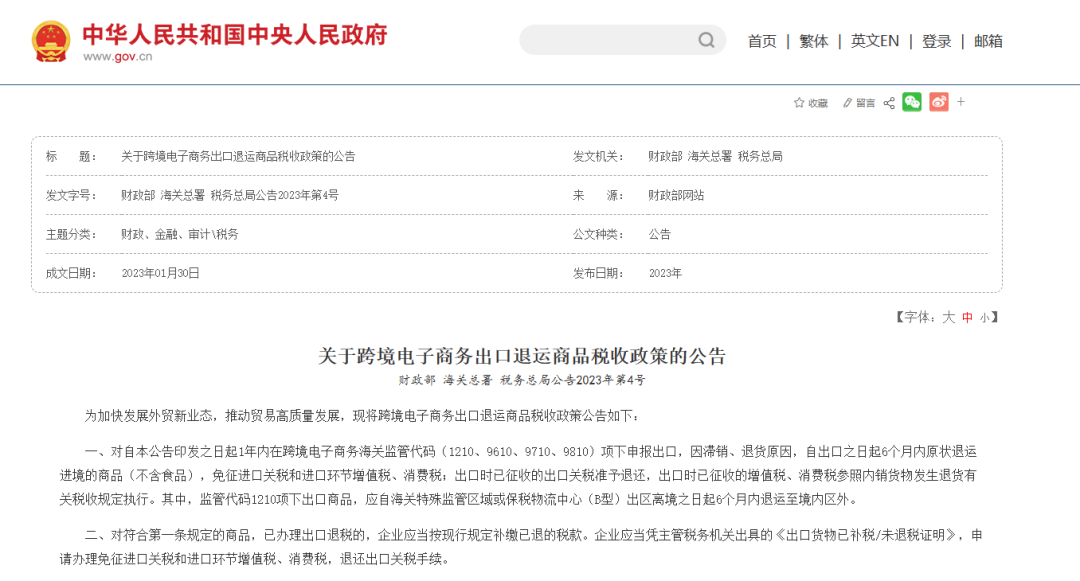Click the 来源 field label

tap(598, 196)
